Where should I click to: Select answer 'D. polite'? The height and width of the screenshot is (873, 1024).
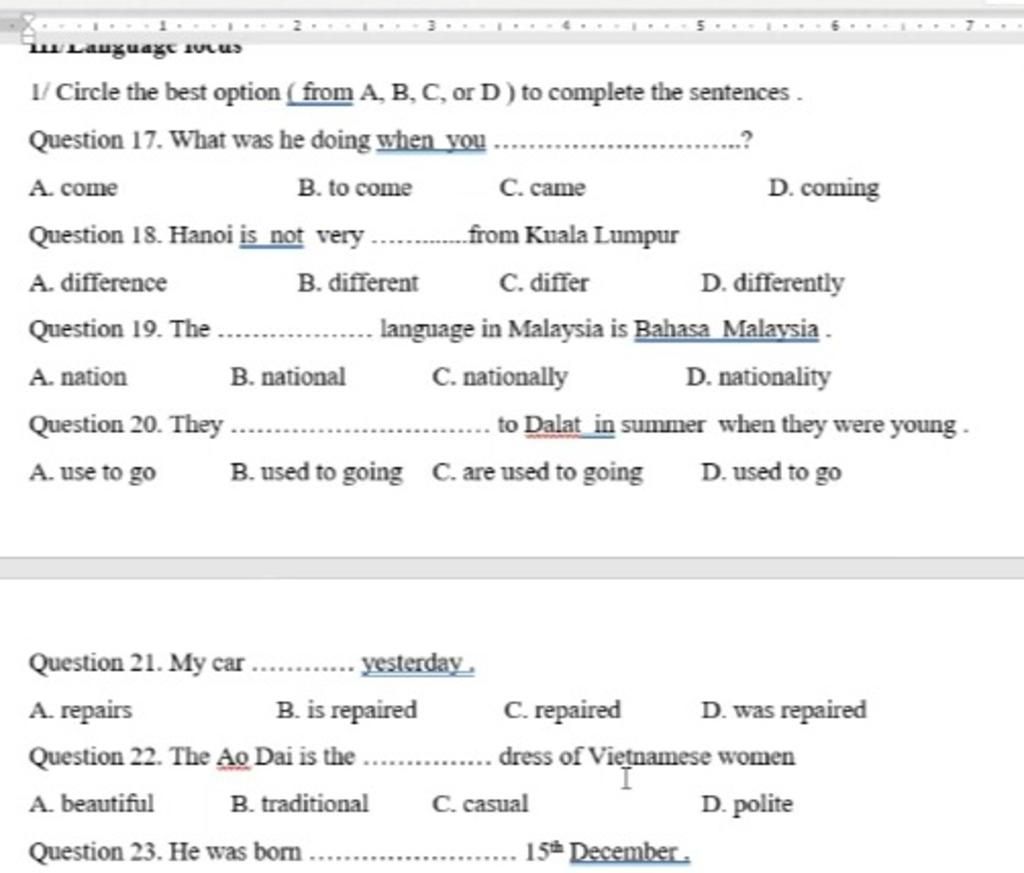747,804
